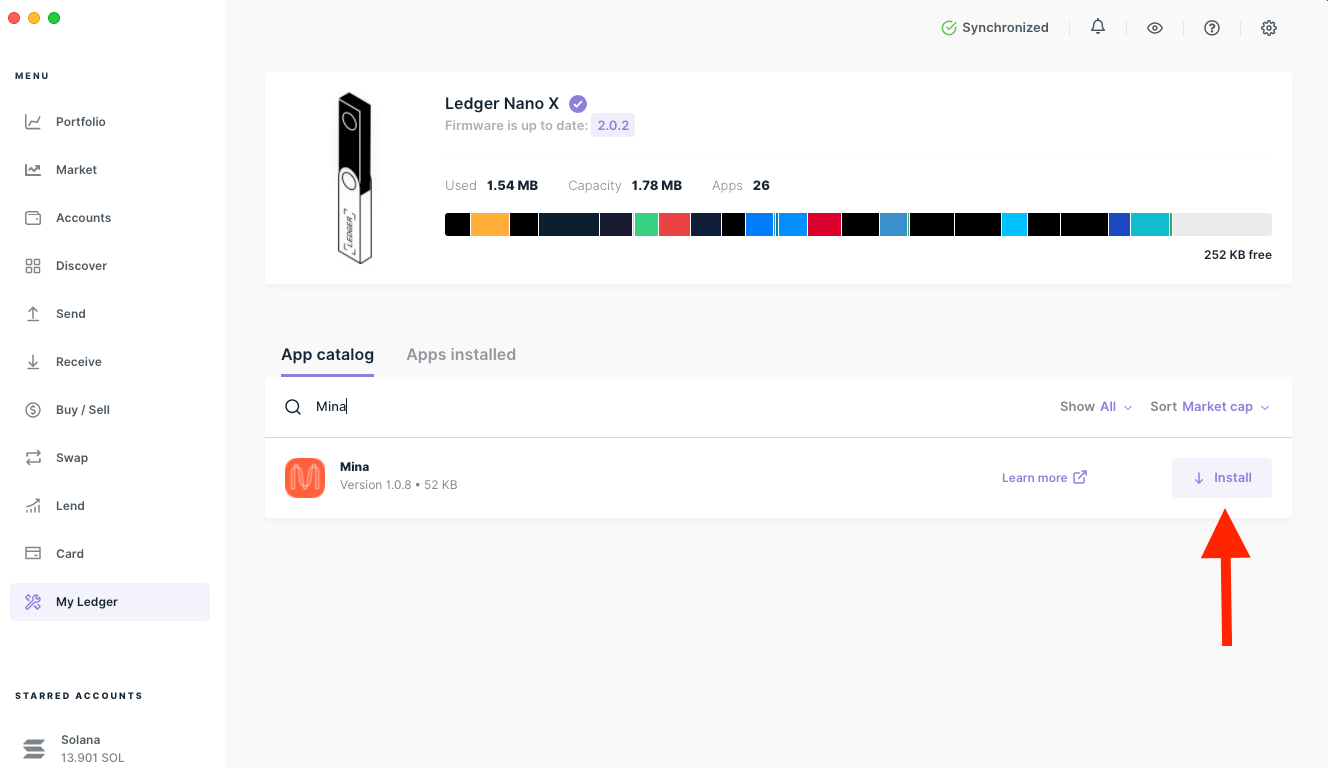
Task: Click the My Ledger tools icon
Action: [33, 602]
